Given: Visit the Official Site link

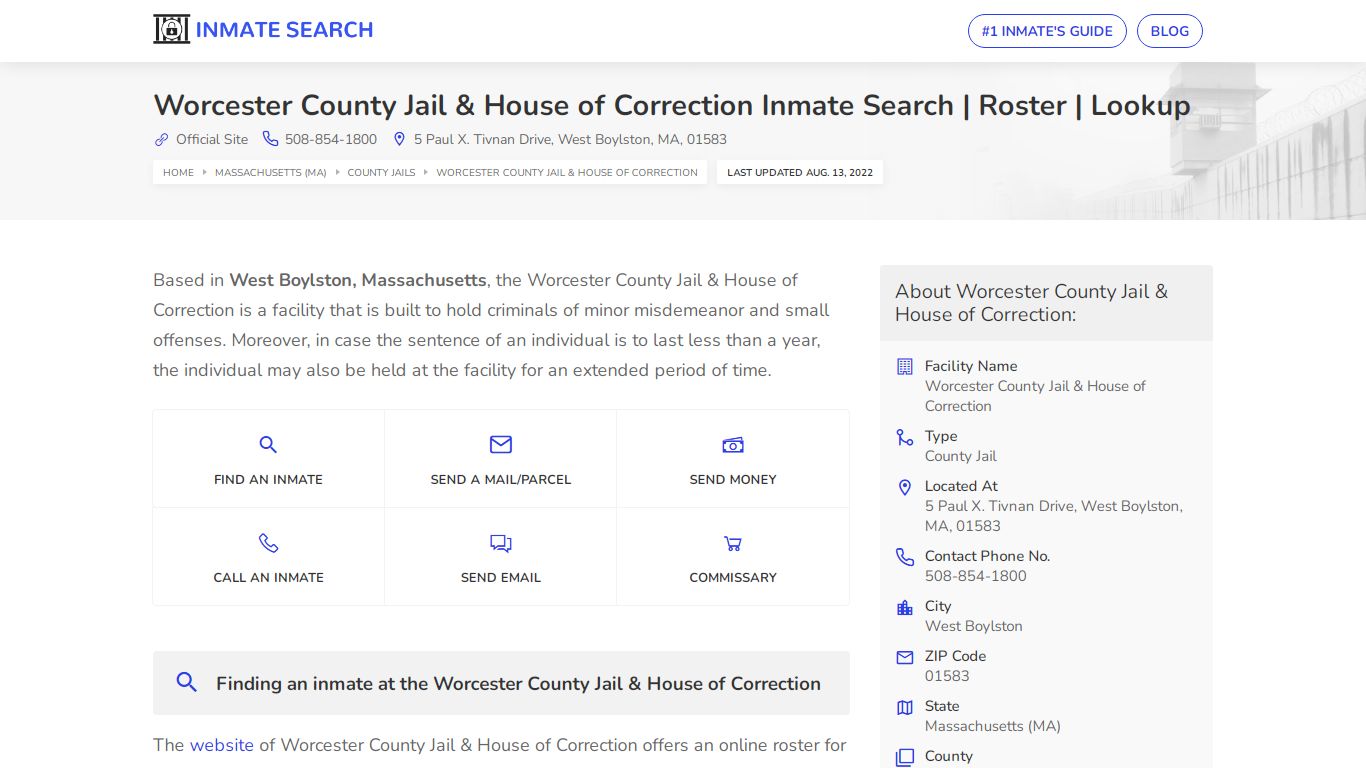Looking at the screenshot, I should coord(212,139).
